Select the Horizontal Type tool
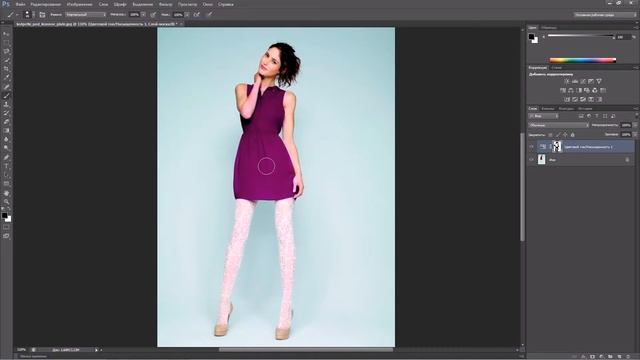Screen dimensions: 640x360 coord(6,166)
